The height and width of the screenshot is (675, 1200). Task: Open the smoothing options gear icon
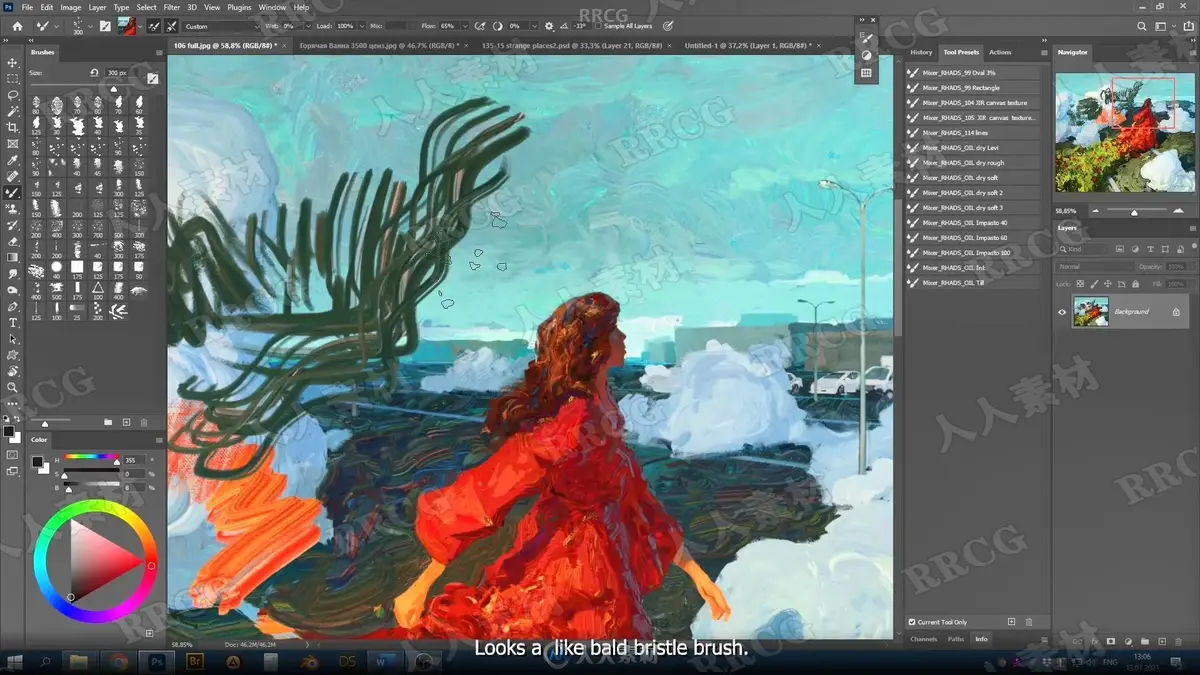tap(549, 26)
